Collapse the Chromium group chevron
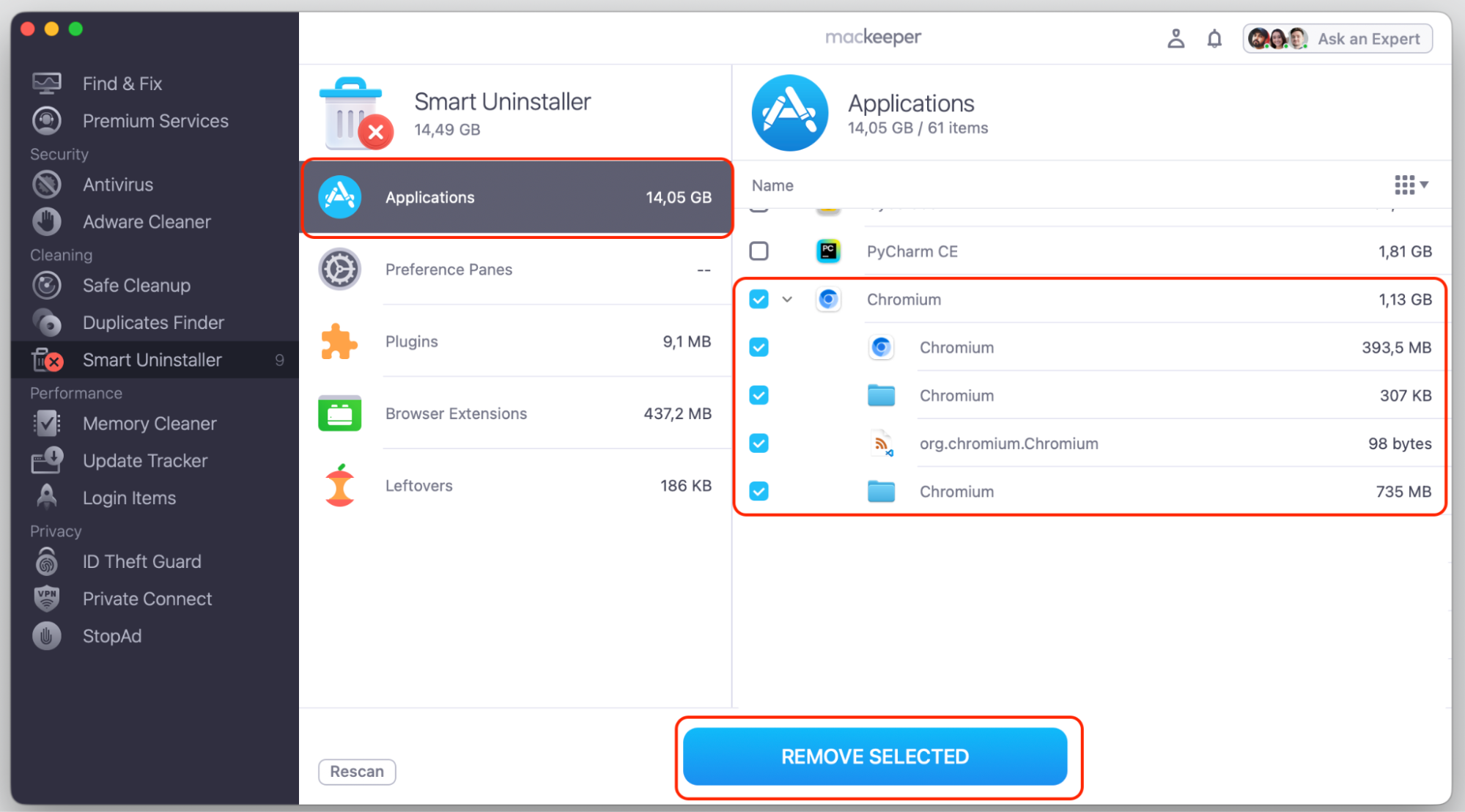This screenshot has height=812, width=1465. (787, 299)
